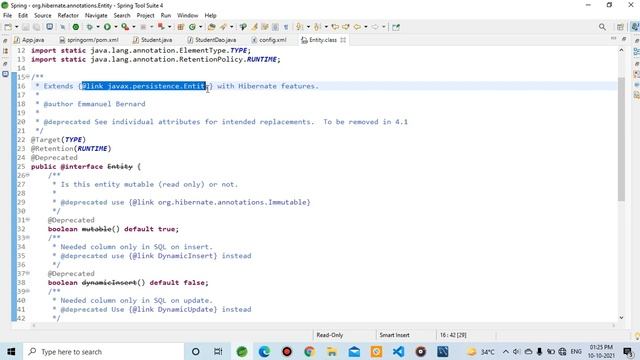640x360 pixels.
Task: Switch to the springorm/pom.xml tab
Action: coord(89,40)
